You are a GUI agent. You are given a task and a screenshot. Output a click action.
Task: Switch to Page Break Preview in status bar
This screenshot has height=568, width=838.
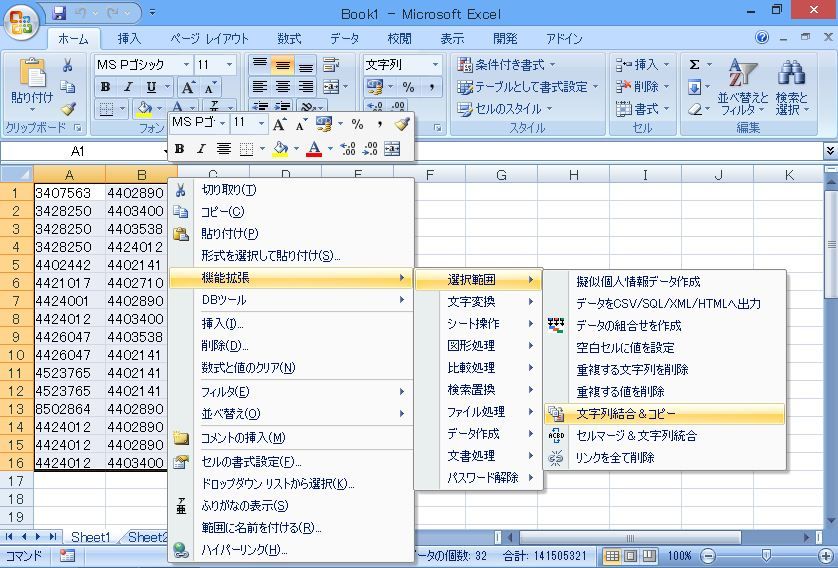point(649,556)
